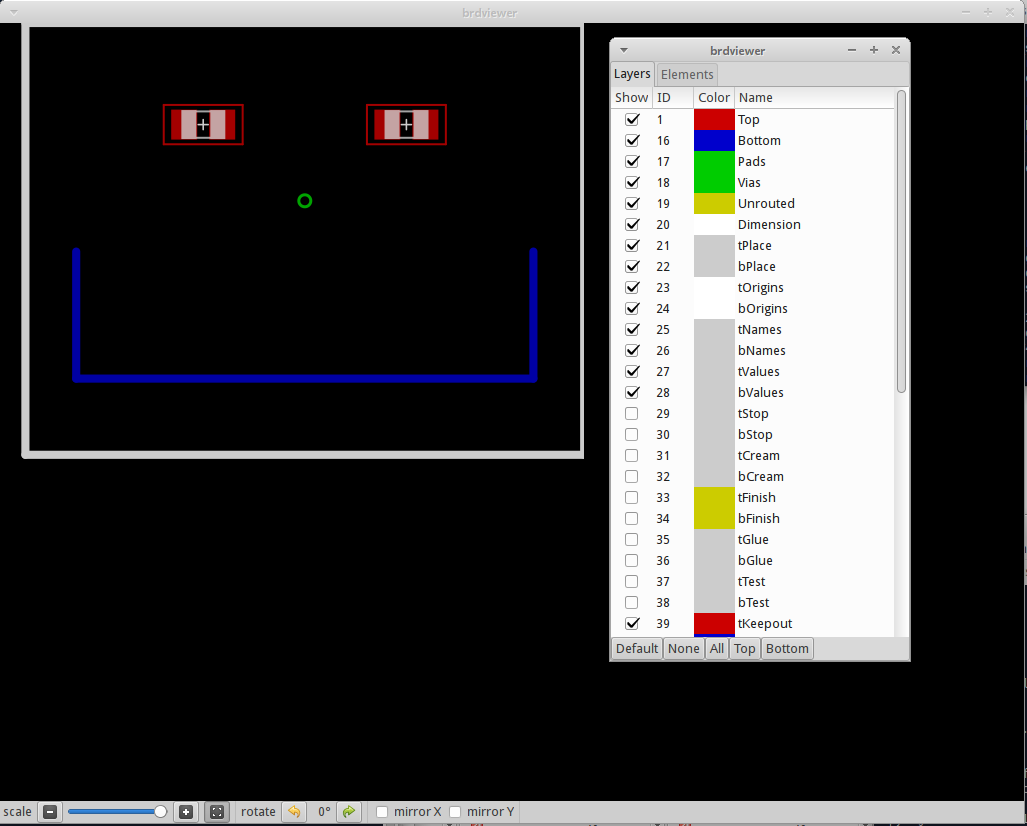Select the tOrigins layer name
Screen dimensions: 1027x826
coord(760,288)
